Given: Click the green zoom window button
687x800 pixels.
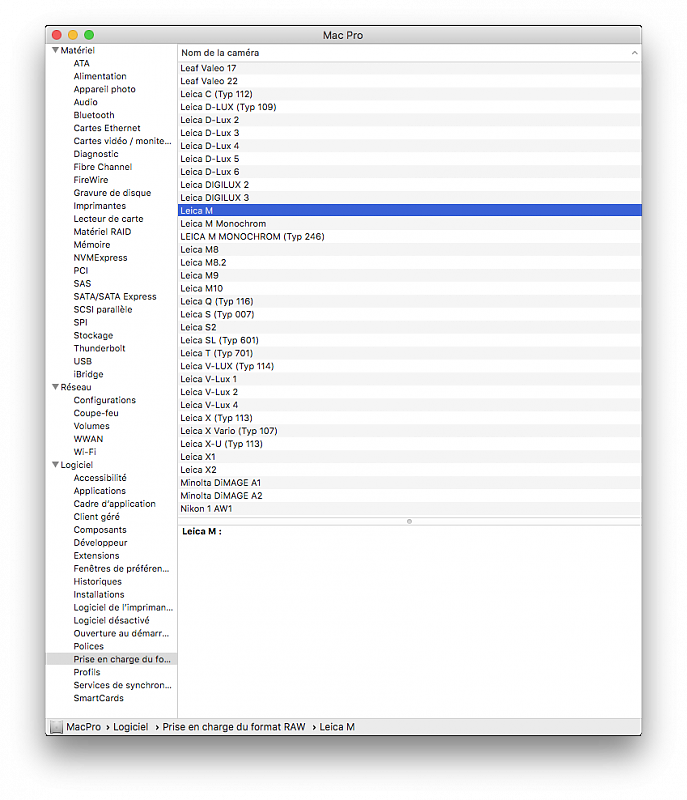Looking at the screenshot, I should pos(89,35).
